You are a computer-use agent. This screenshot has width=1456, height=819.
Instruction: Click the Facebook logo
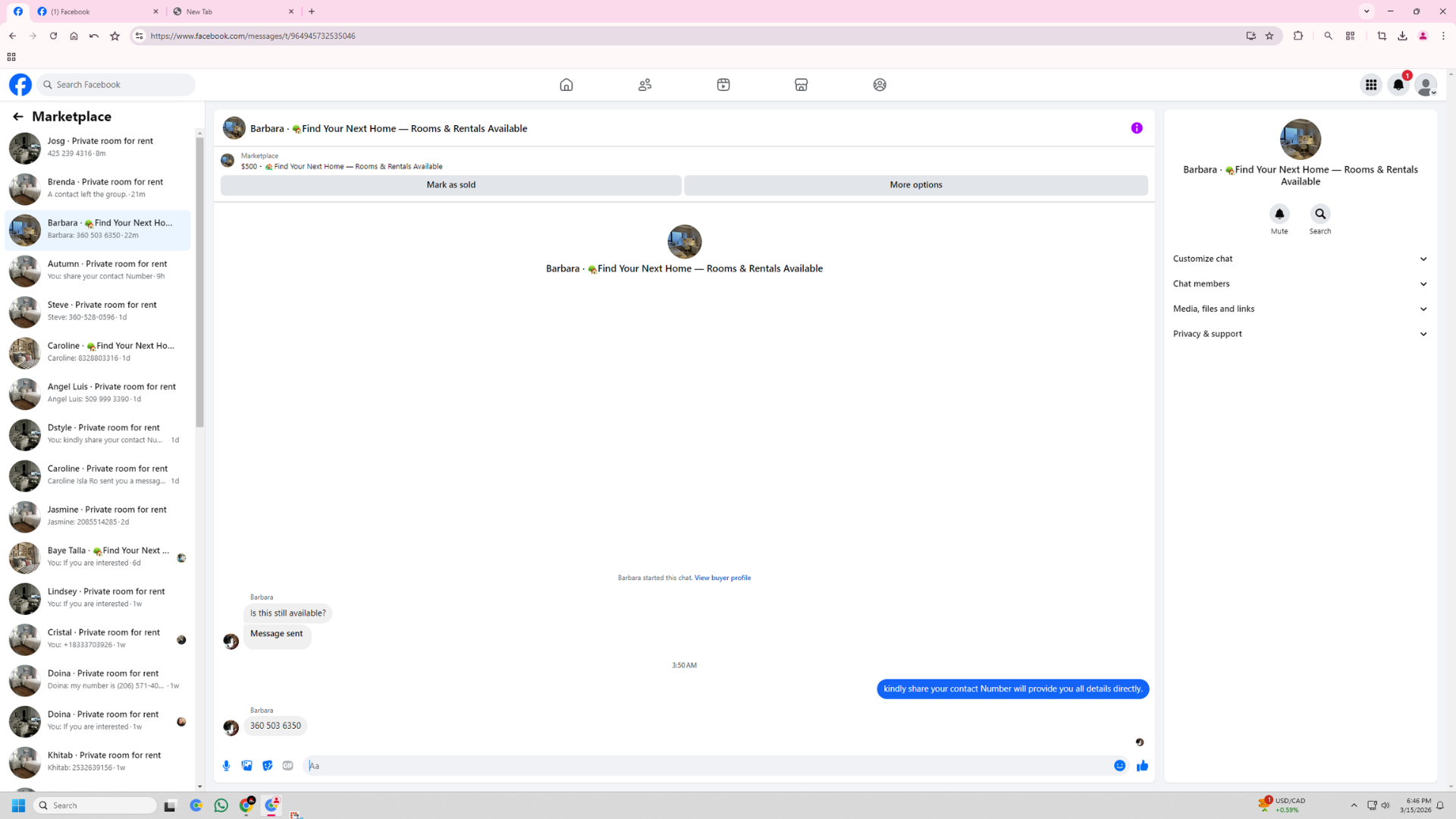(x=20, y=85)
